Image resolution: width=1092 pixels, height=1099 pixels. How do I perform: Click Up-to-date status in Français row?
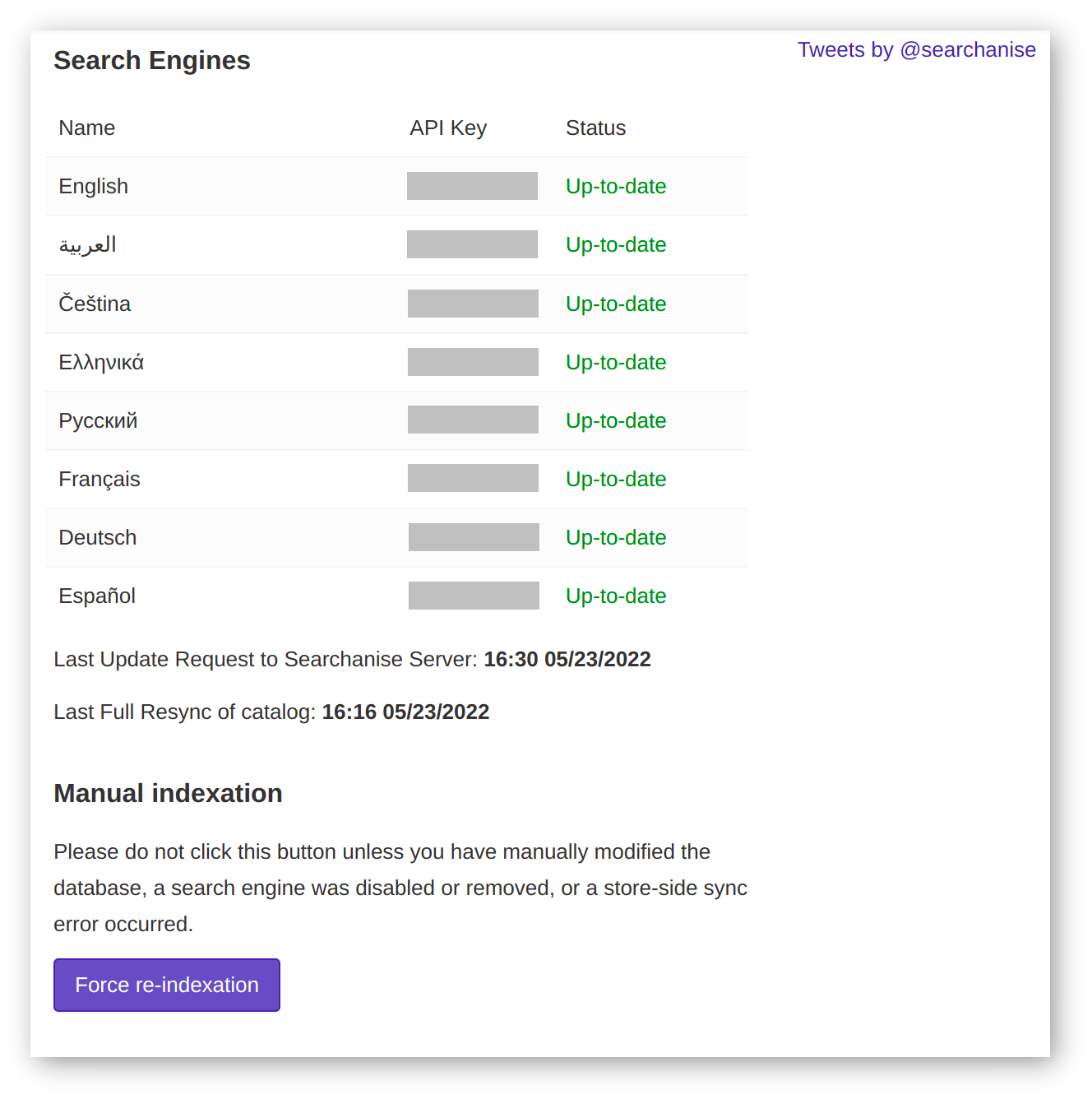[x=616, y=480]
